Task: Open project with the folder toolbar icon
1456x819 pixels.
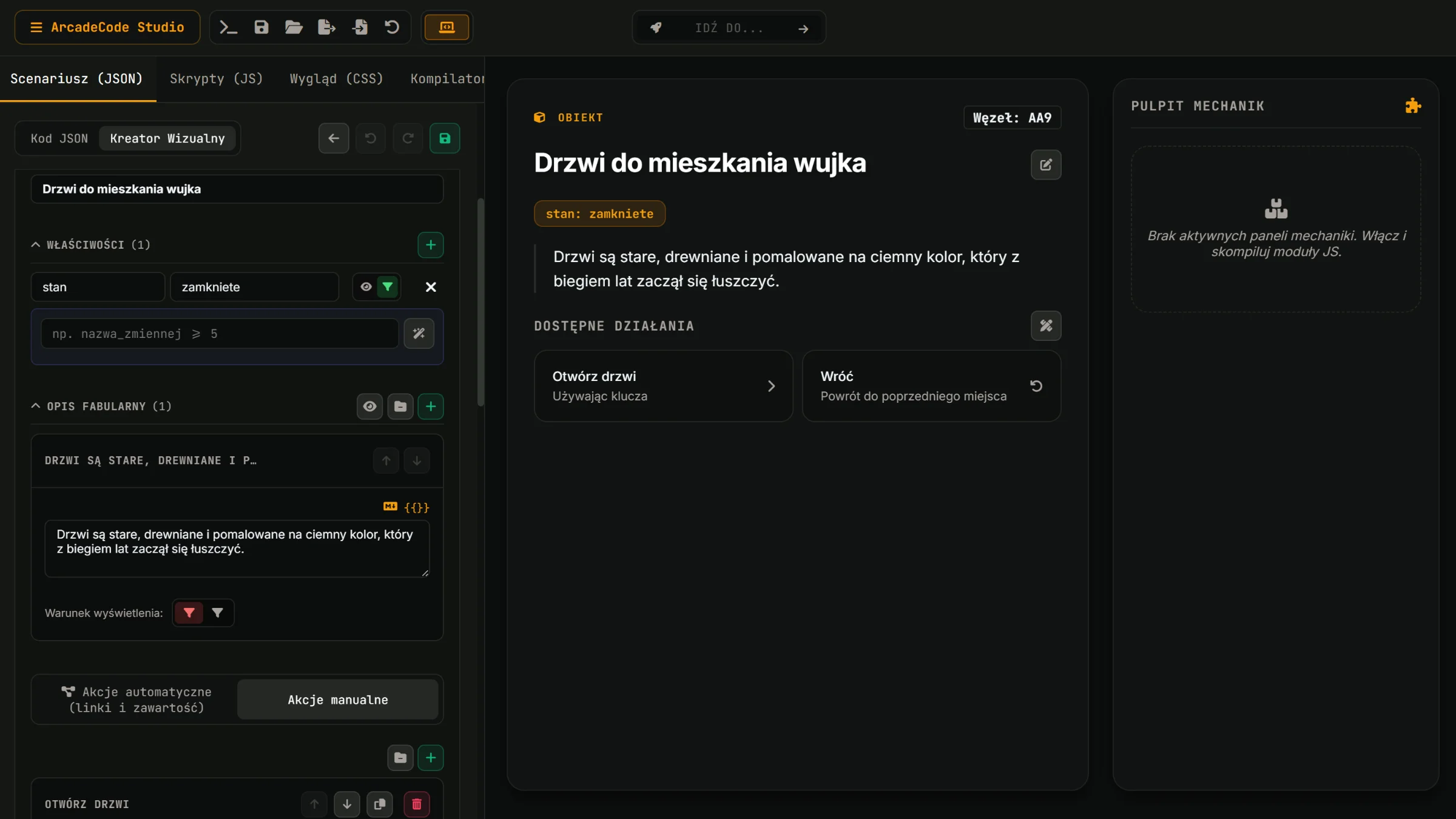Action: 294,27
